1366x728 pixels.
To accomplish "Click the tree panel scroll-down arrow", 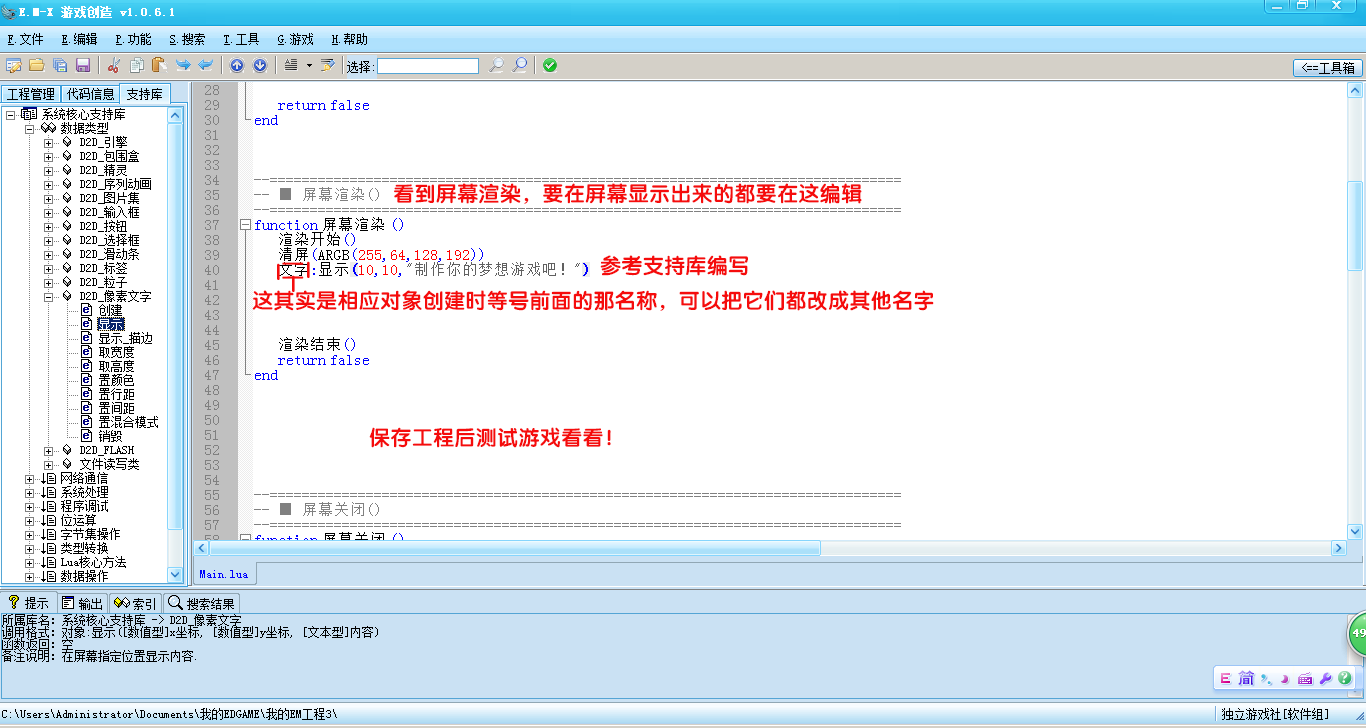I will [176, 575].
